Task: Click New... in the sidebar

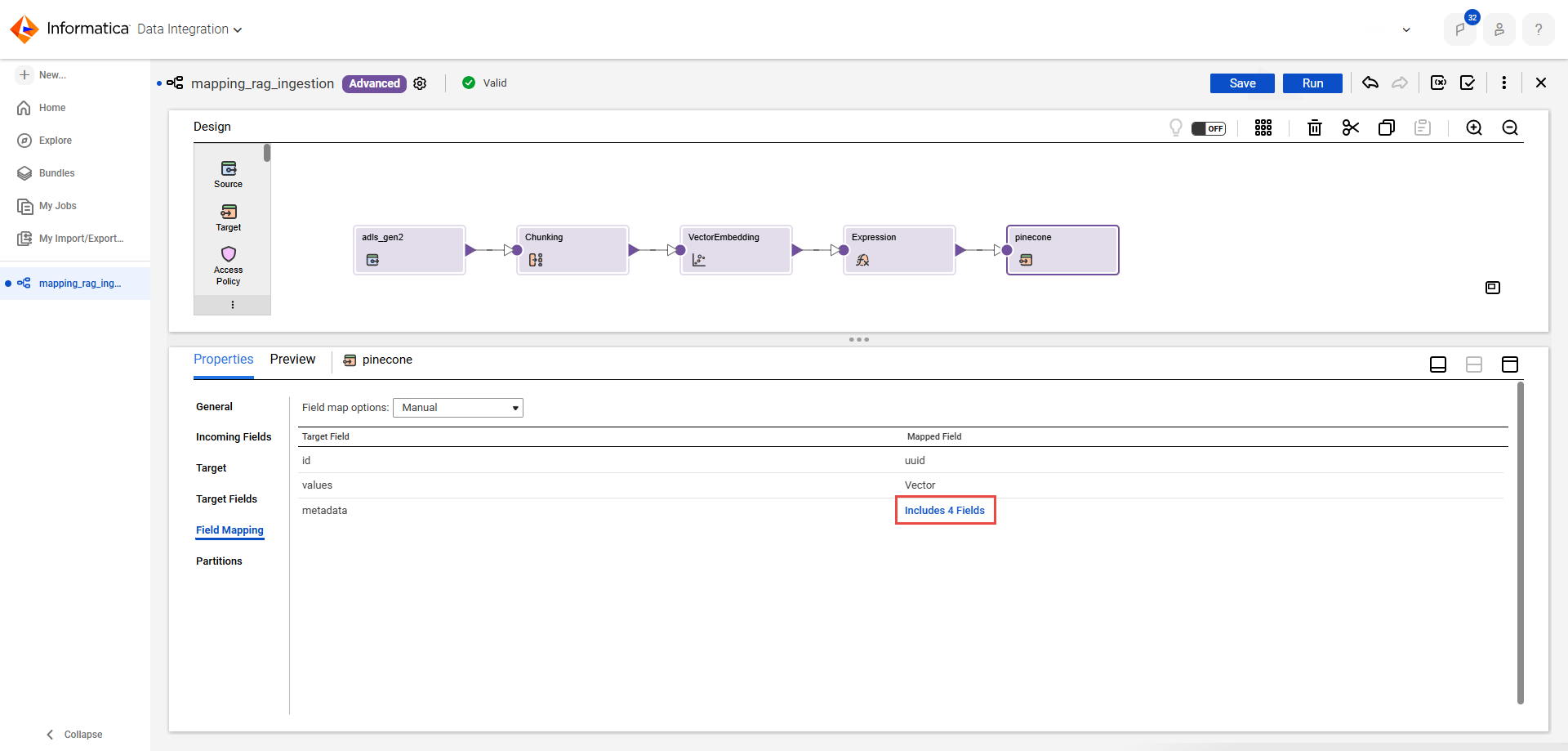Action: [x=42, y=75]
